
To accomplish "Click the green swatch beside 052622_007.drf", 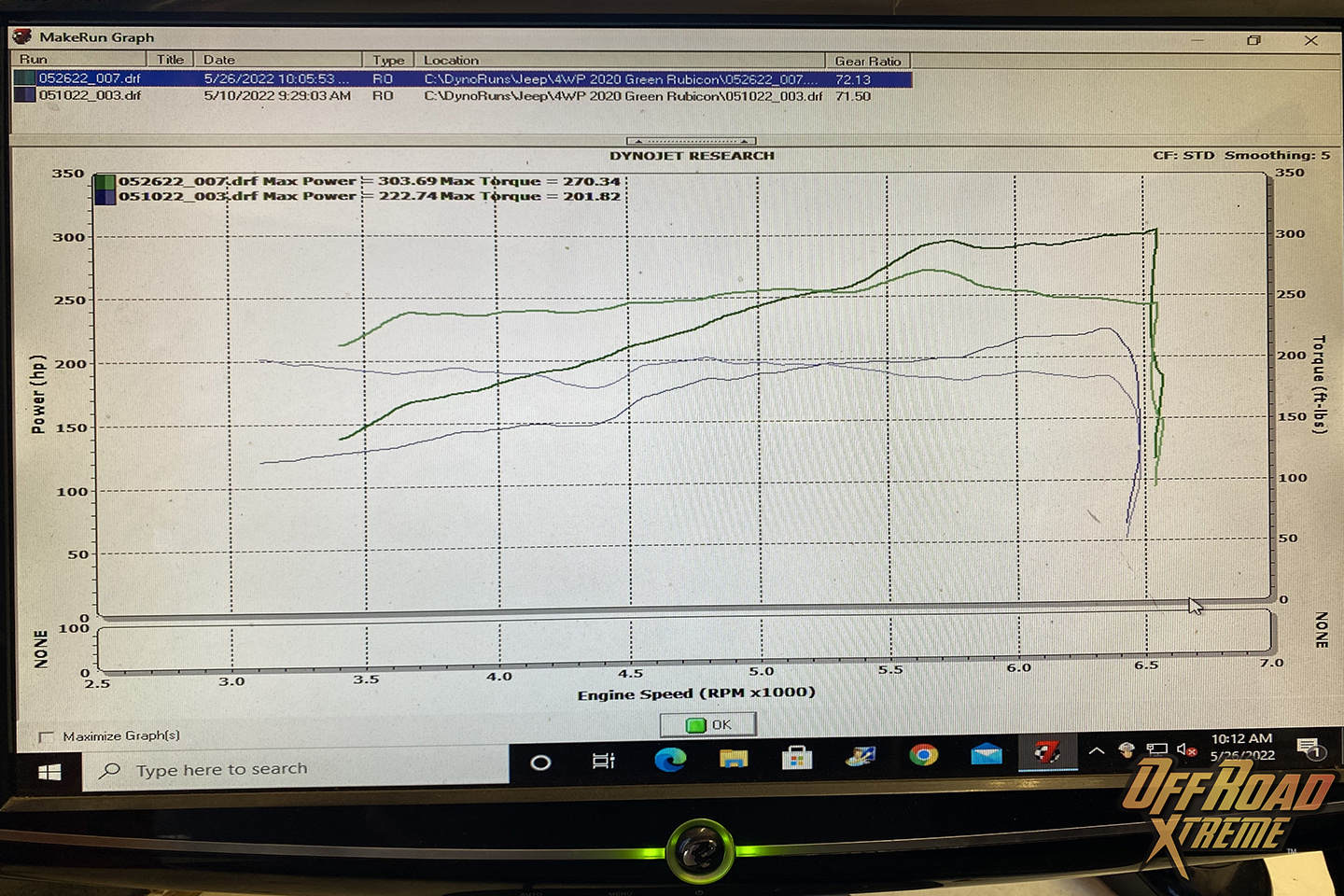I will click(x=105, y=182).
